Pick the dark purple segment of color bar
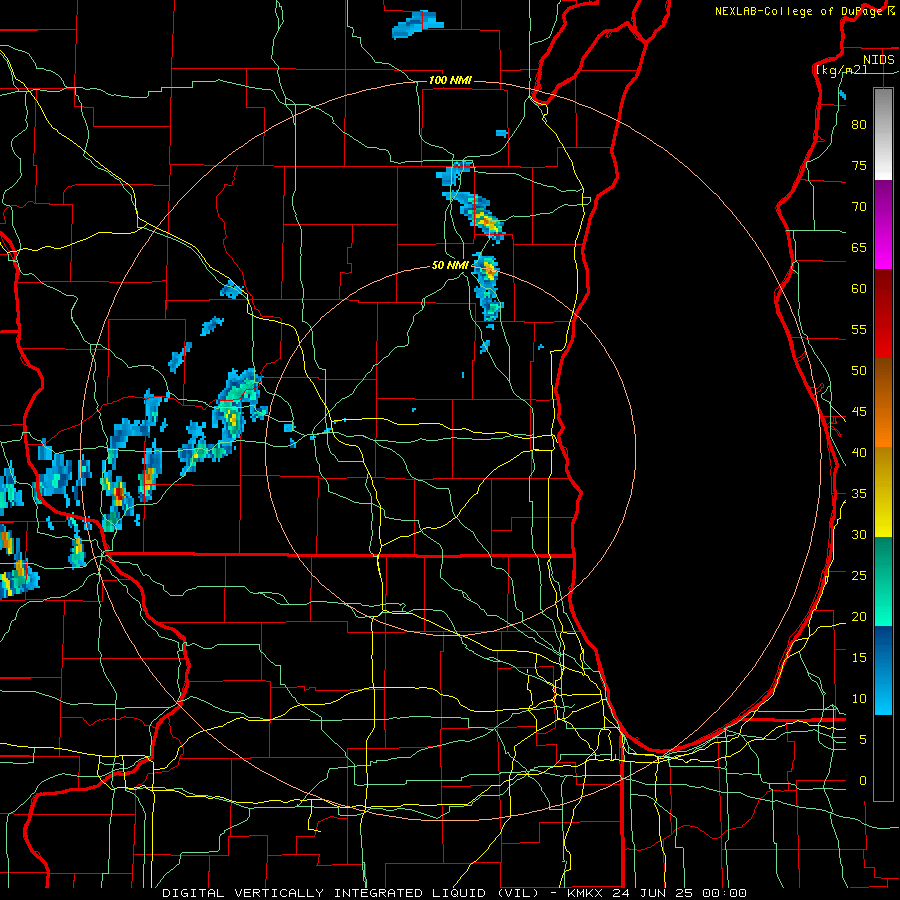The width and height of the screenshot is (900, 900). 883,203
